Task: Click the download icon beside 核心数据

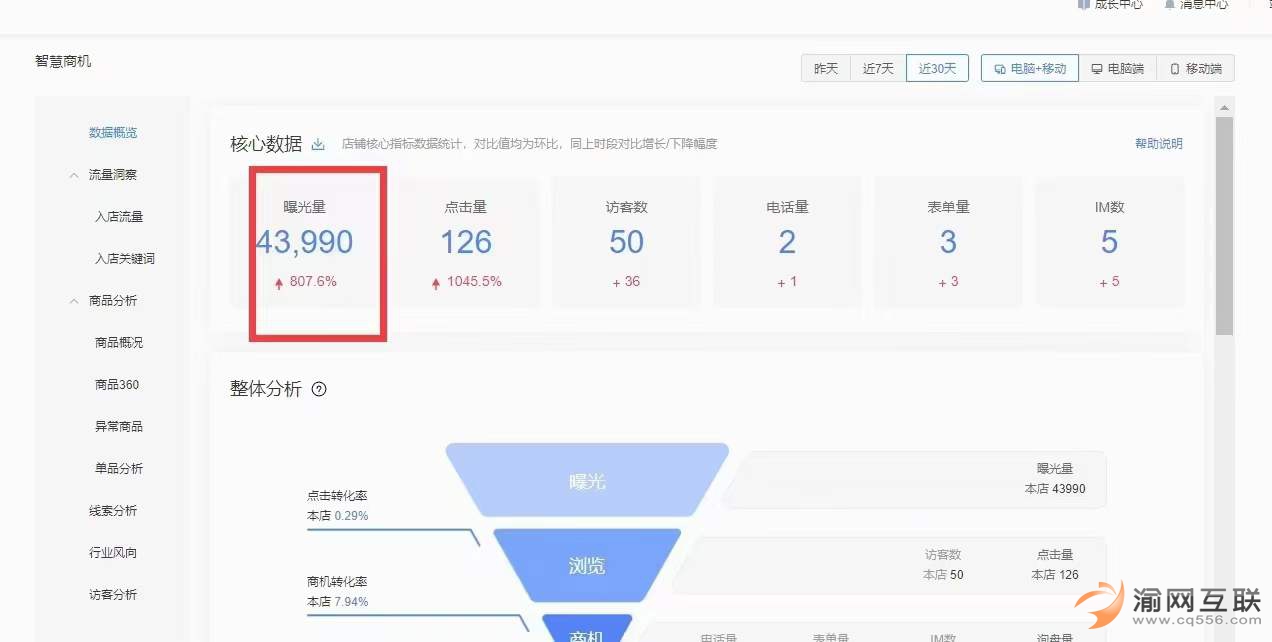Action: [318, 144]
